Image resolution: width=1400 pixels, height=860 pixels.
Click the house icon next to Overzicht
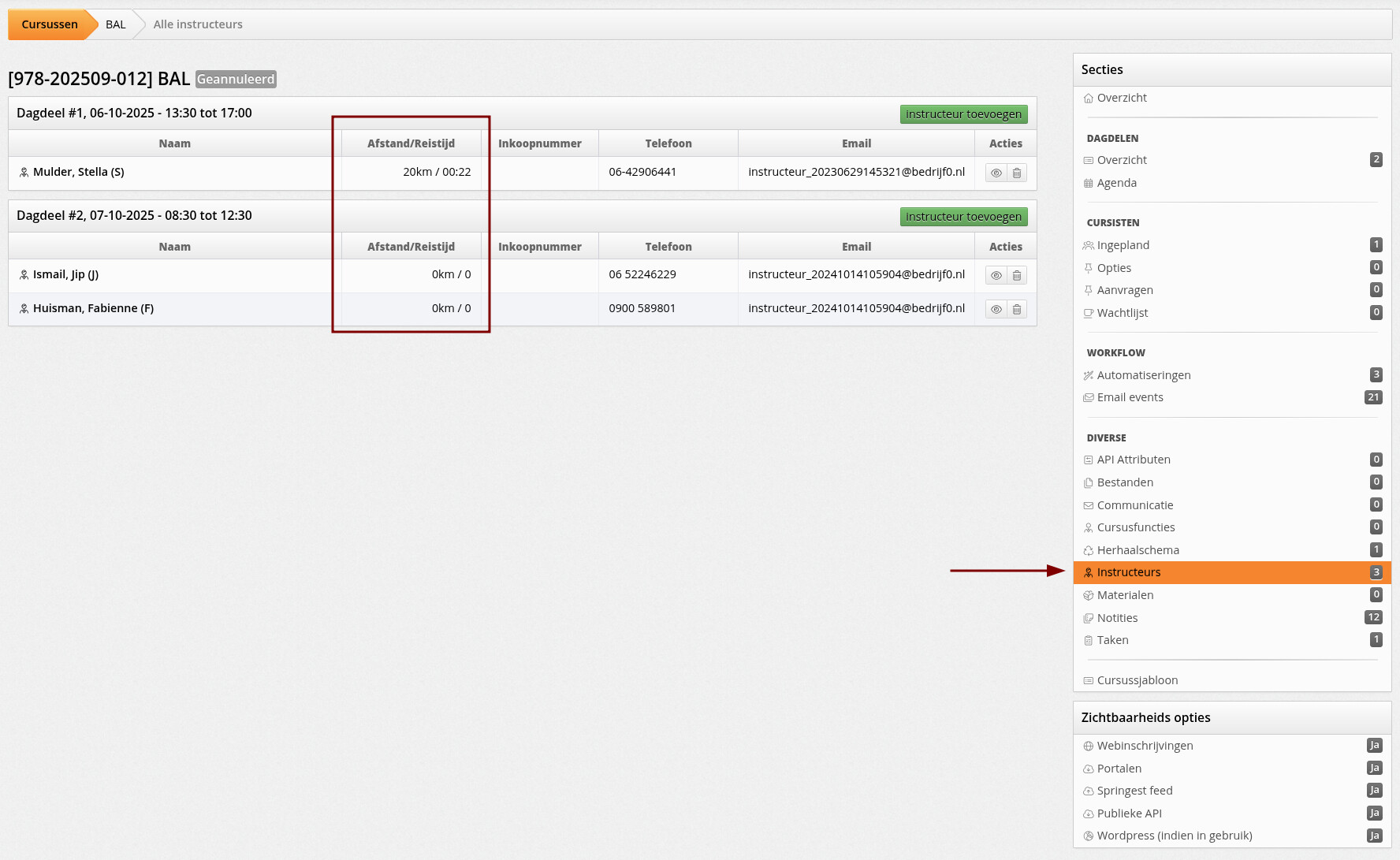[x=1088, y=99]
